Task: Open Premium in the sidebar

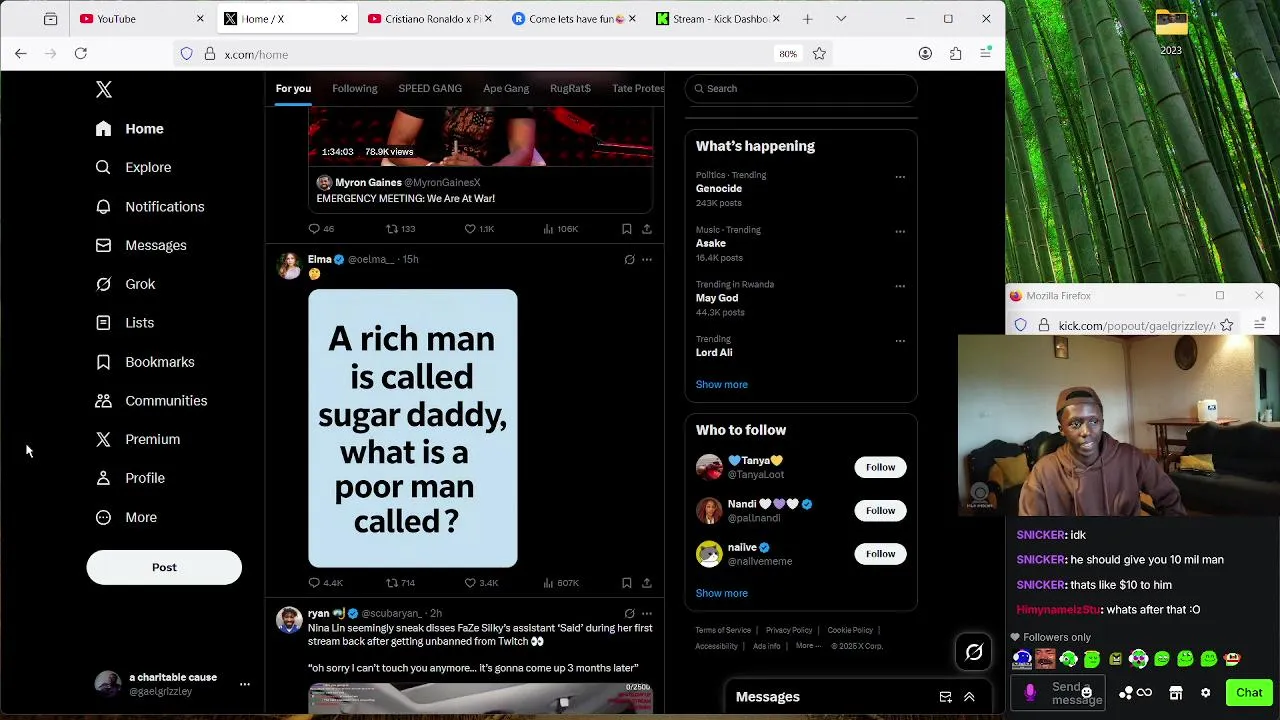Action: click(x=138, y=440)
